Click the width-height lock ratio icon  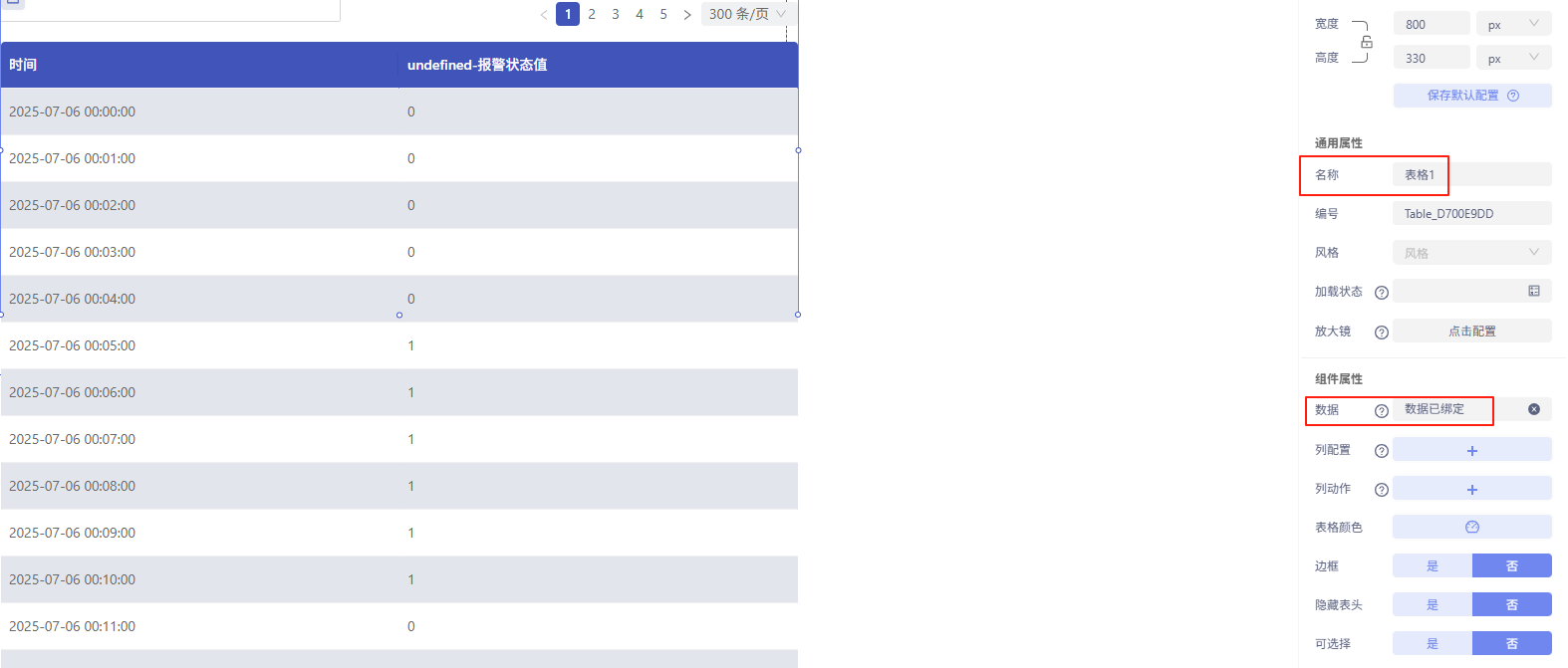tap(1367, 42)
